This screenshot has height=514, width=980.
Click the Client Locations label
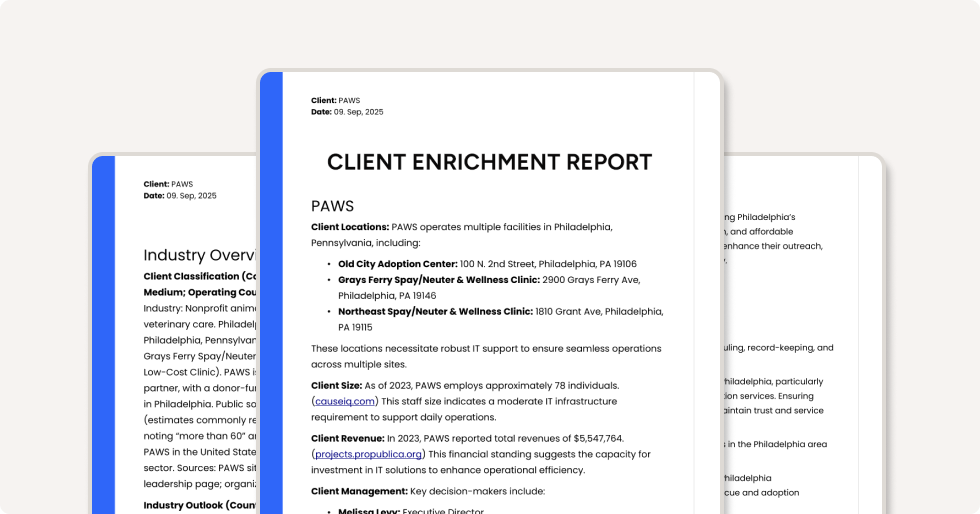pos(350,227)
